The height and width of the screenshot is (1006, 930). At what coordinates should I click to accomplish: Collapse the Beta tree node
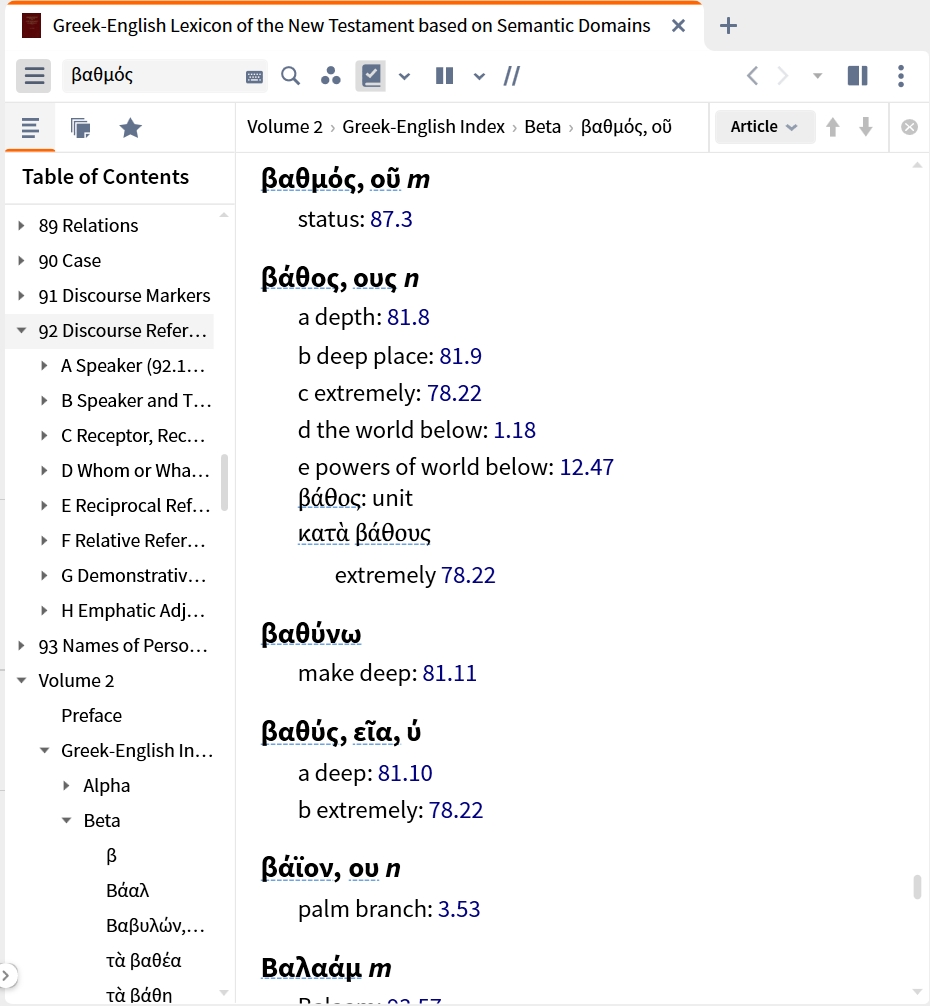[x=67, y=820]
